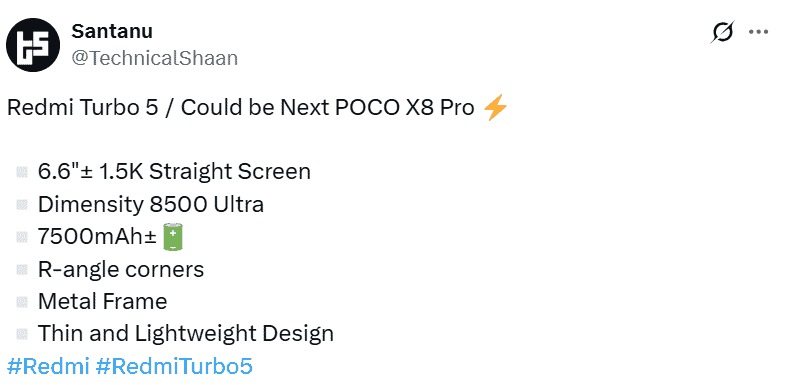
Task: Click the Dimensity 8500 Ultra text
Action: pyautogui.click(x=151, y=205)
